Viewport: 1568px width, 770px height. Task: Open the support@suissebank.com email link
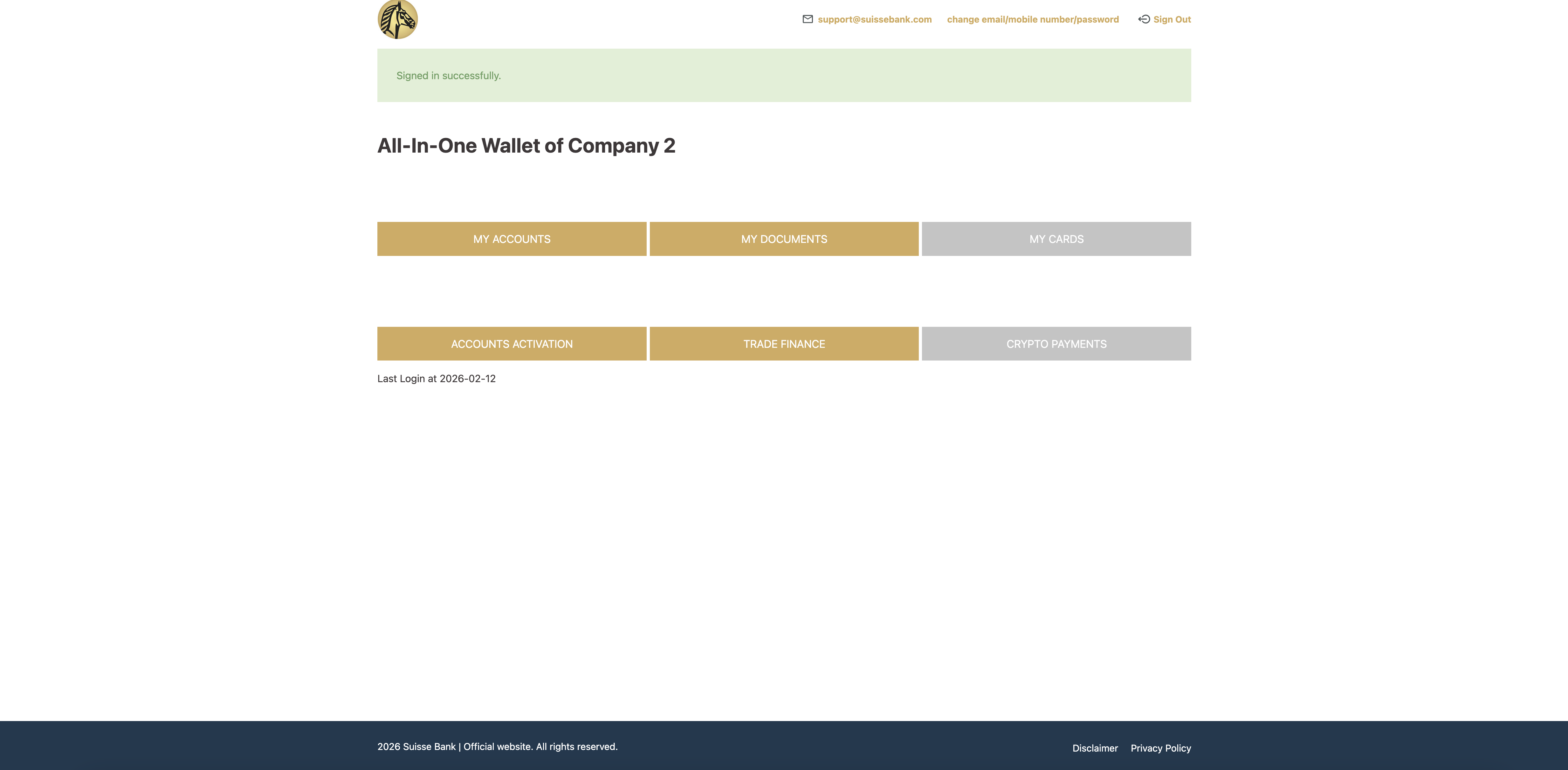pos(874,19)
